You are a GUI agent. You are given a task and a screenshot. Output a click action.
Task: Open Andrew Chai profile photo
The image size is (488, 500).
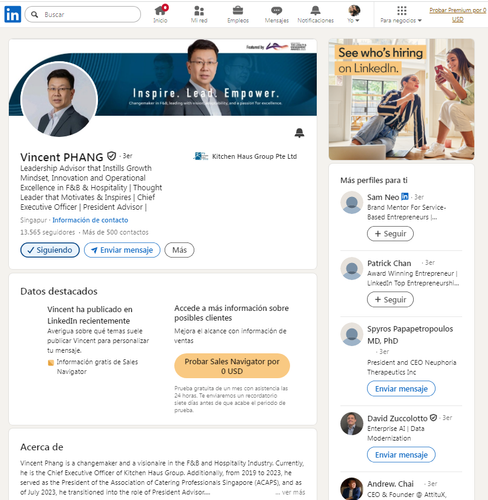[352, 489]
